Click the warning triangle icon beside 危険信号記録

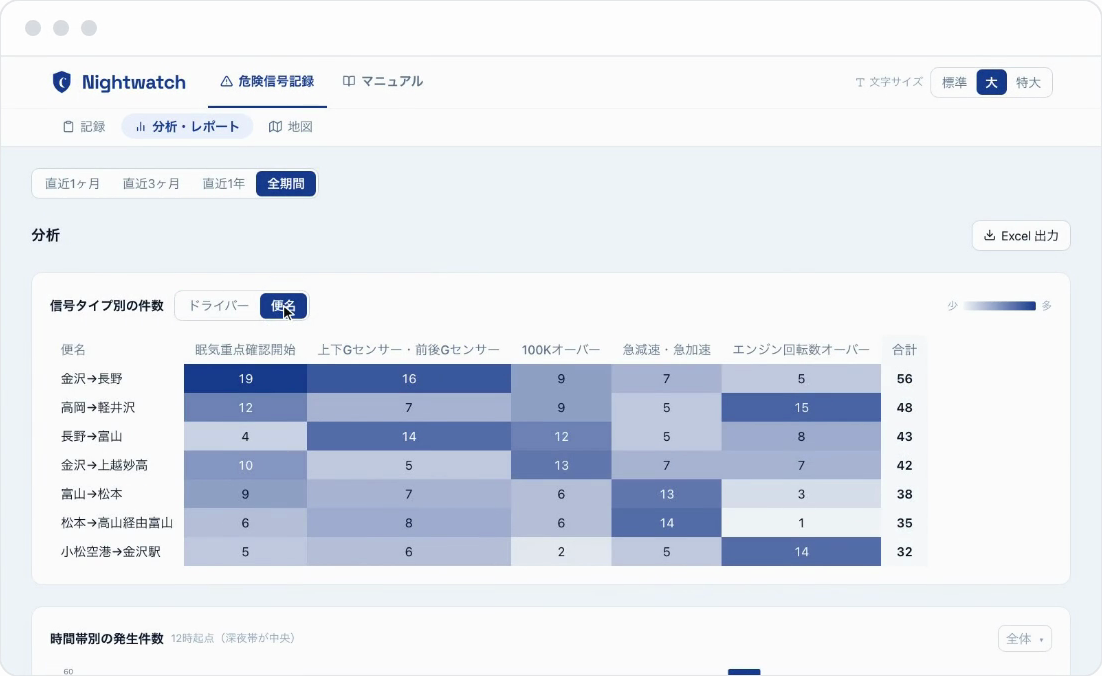226,82
